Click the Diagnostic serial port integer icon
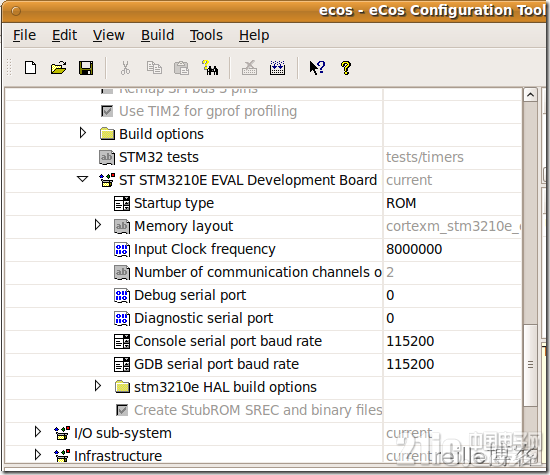This screenshot has width=550, height=475. point(122,319)
